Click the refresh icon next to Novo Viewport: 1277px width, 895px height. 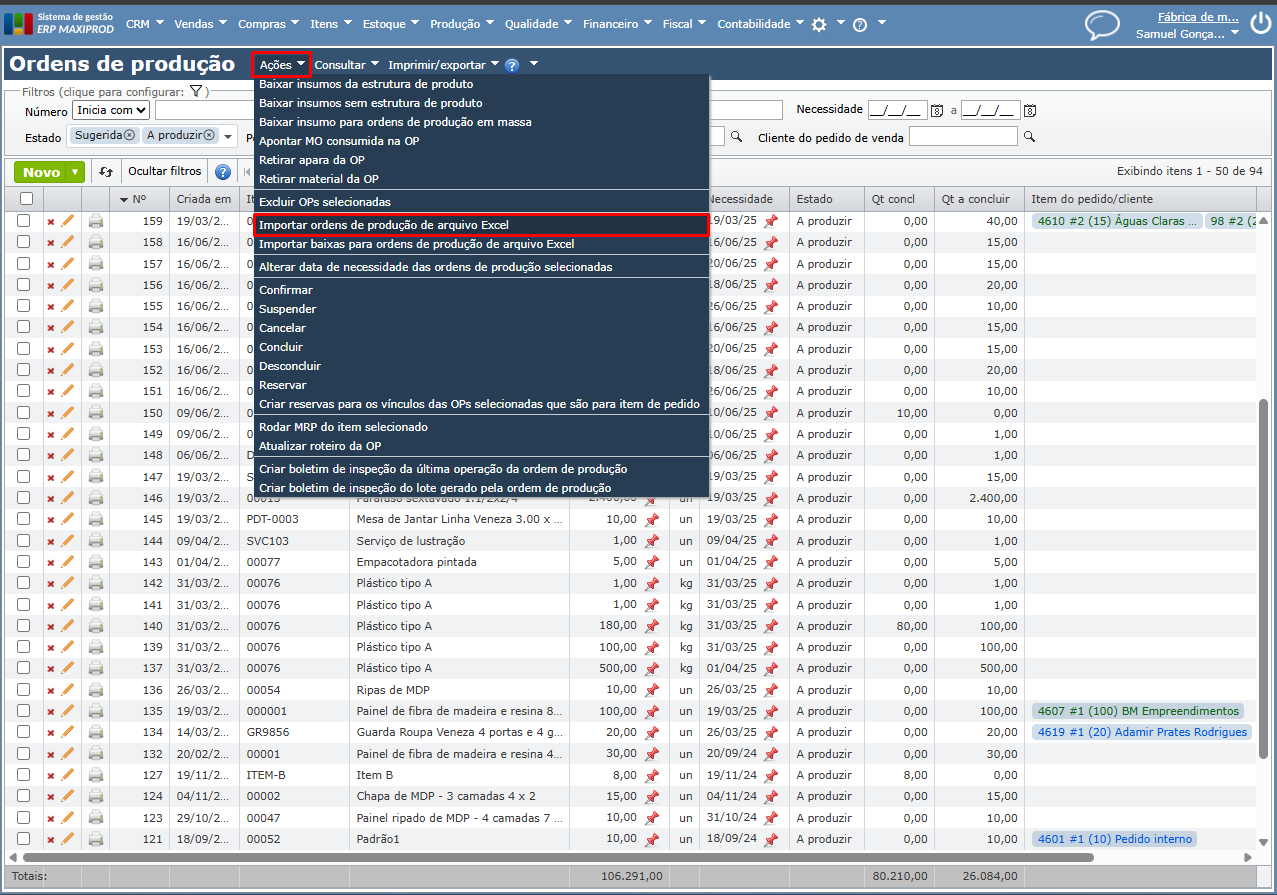[x=106, y=172]
